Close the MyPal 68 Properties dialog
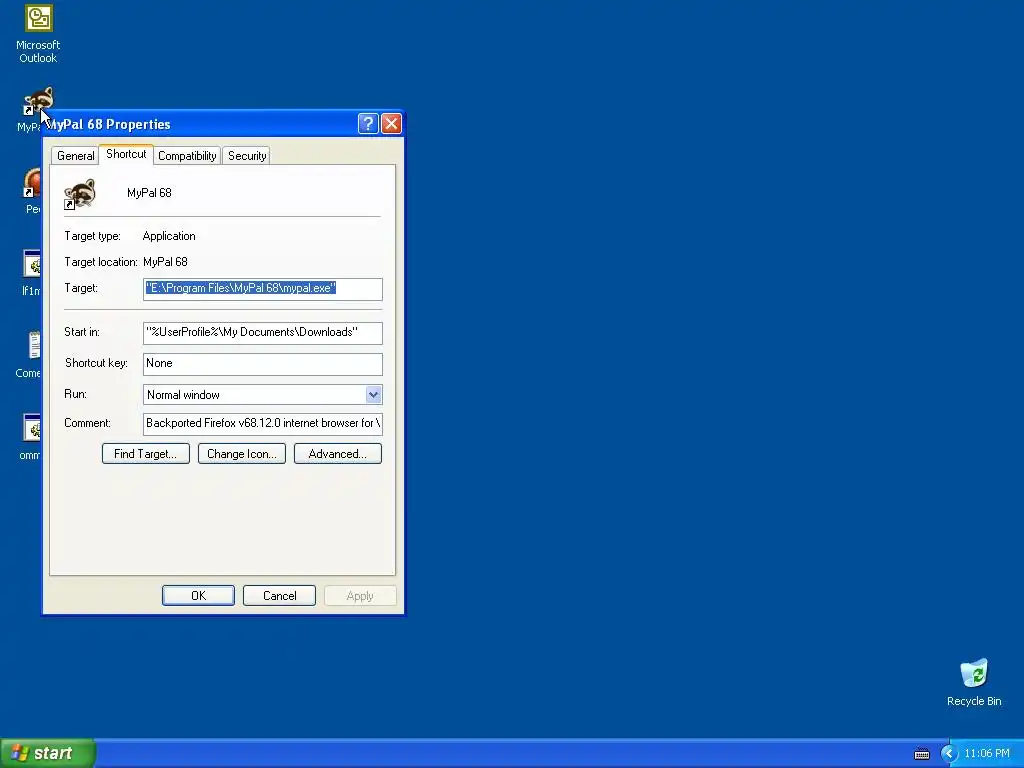1024x768 pixels. 391,123
